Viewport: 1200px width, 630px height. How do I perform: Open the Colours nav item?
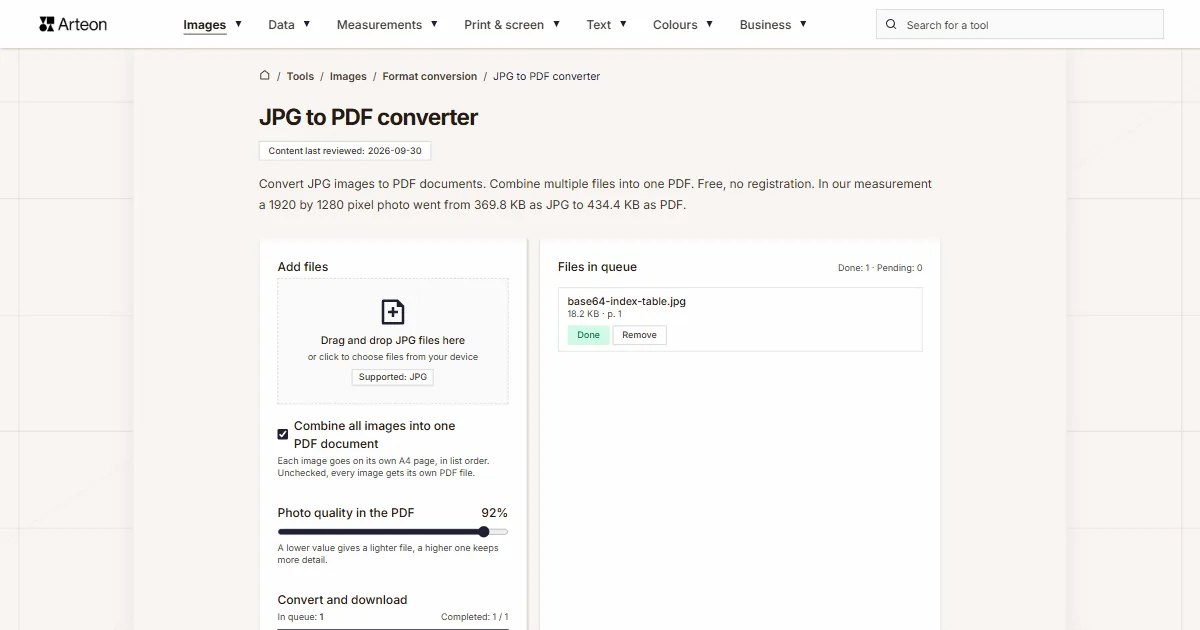pos(675,25)
